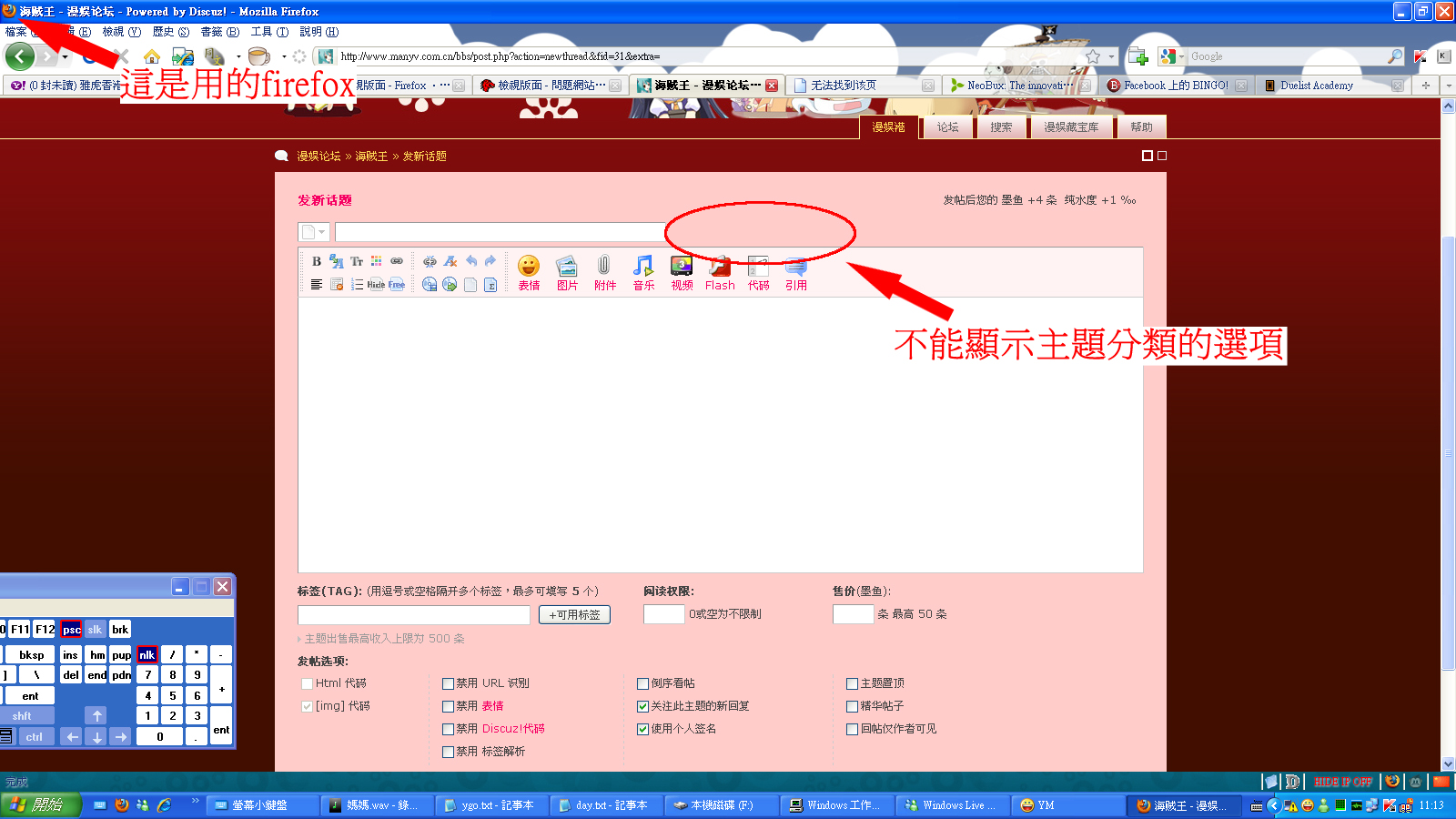Redo the edit in editor toolbar
This screenshot has width=1456, height=819.
tap(490, 261)
